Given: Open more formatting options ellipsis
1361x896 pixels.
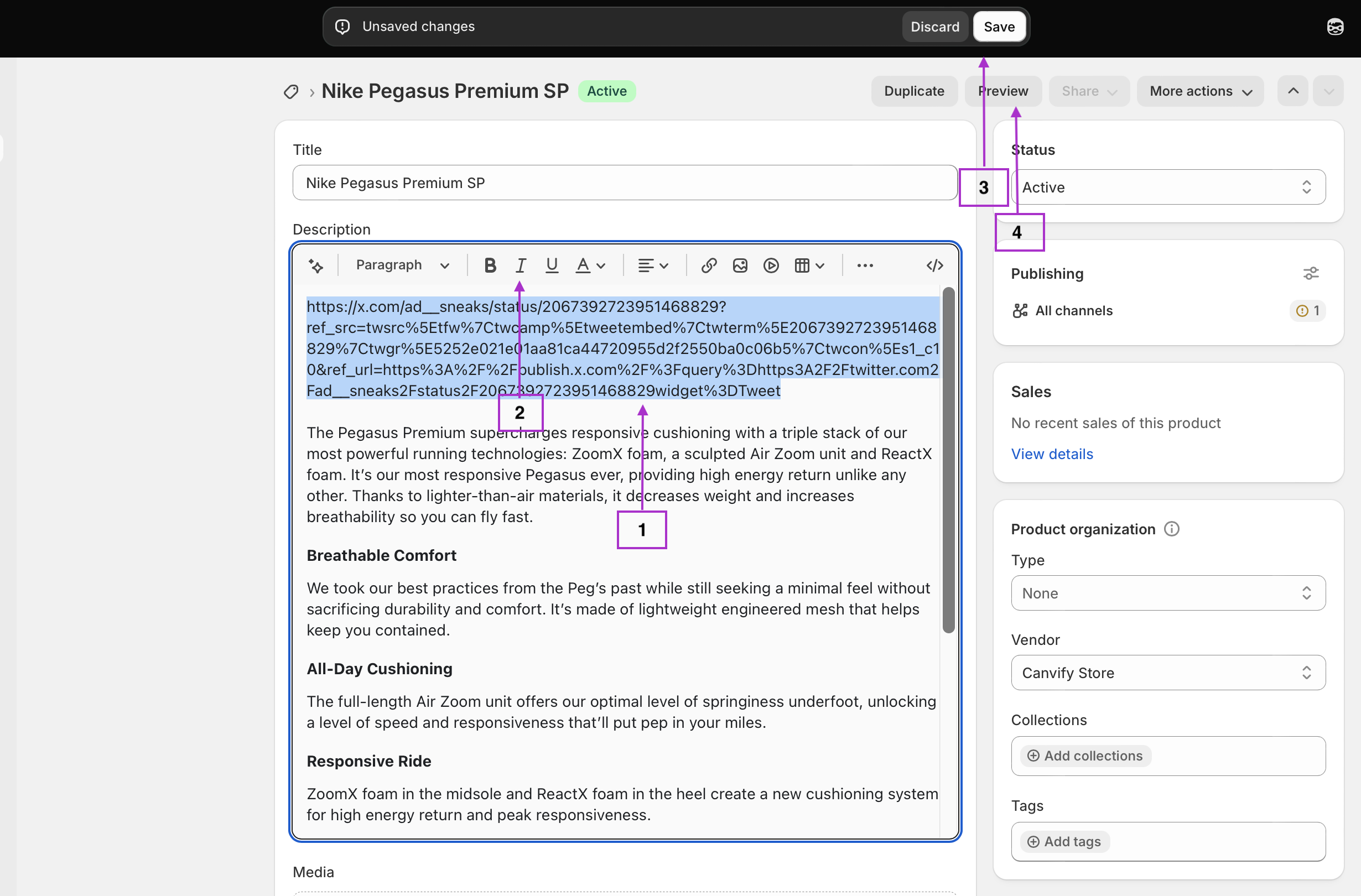Looking at the screenshot, I should [865, 265].
